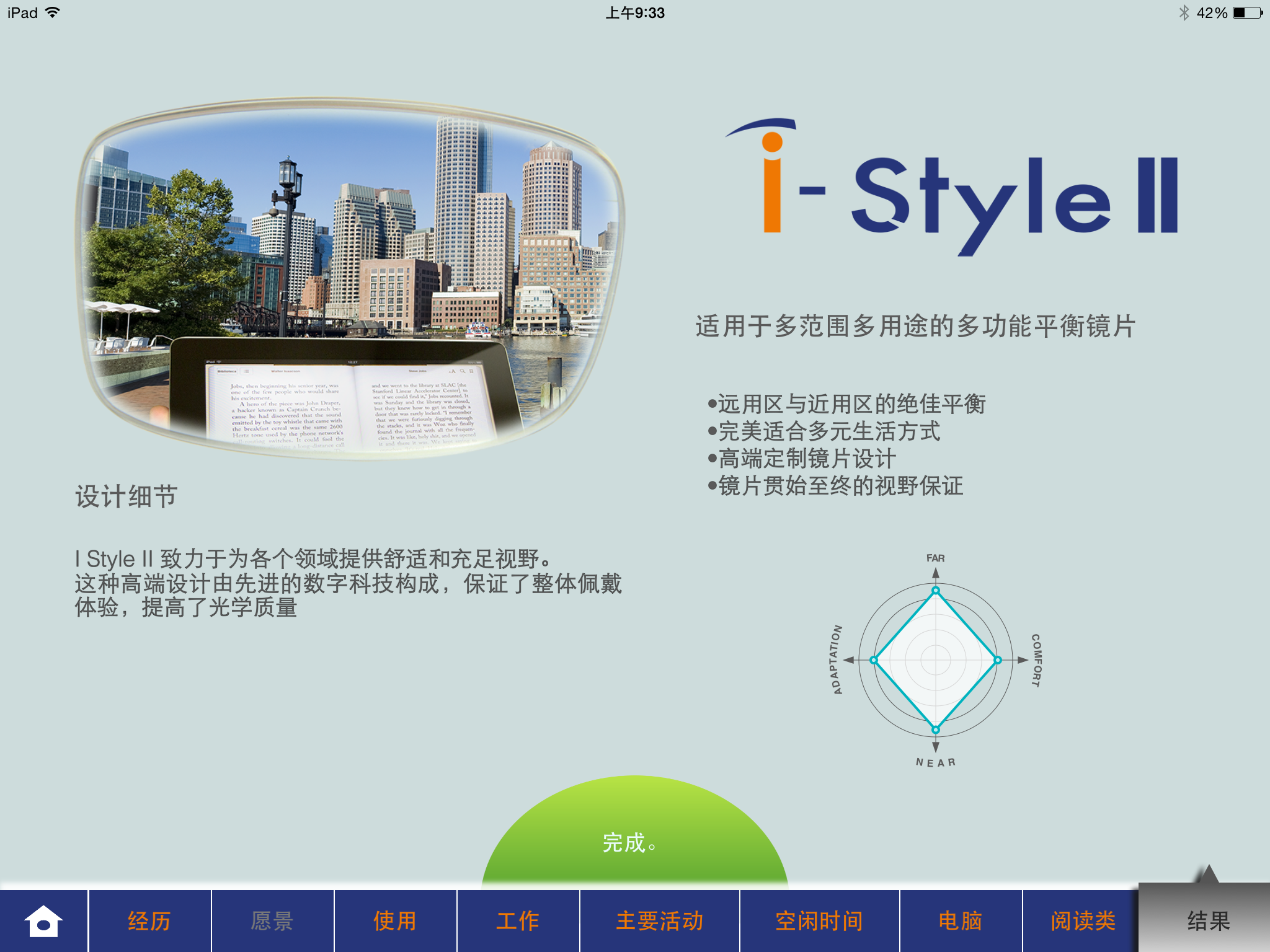Switch to the 愿景 tab

(272, 921)
